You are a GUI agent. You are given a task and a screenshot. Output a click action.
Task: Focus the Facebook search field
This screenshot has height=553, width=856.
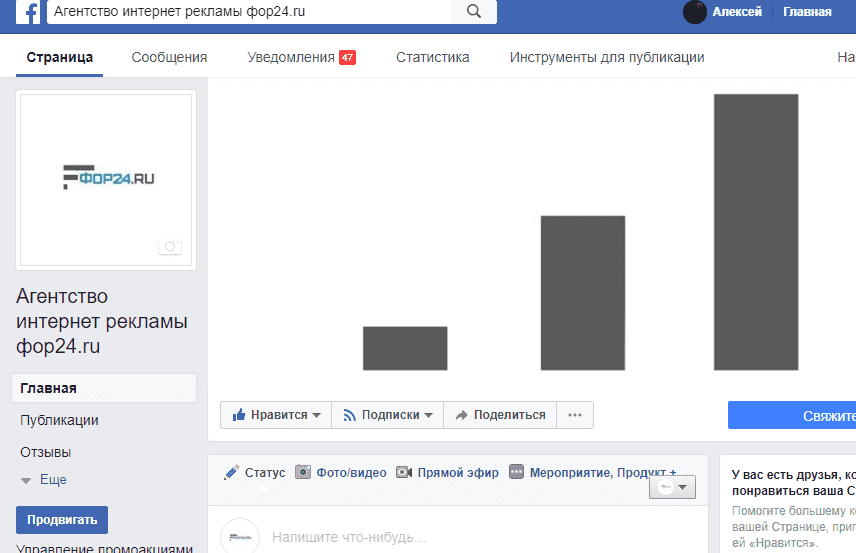pos(250,11)
